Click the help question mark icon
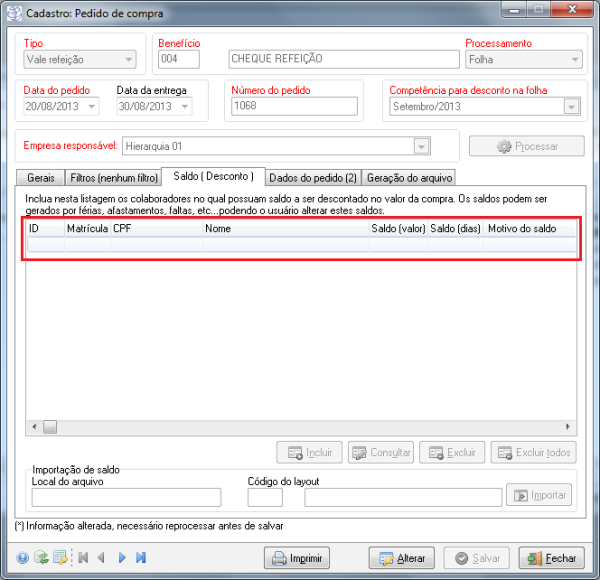Image resolution: width=600 pixels, height=580 pixels. coord(22,558)
